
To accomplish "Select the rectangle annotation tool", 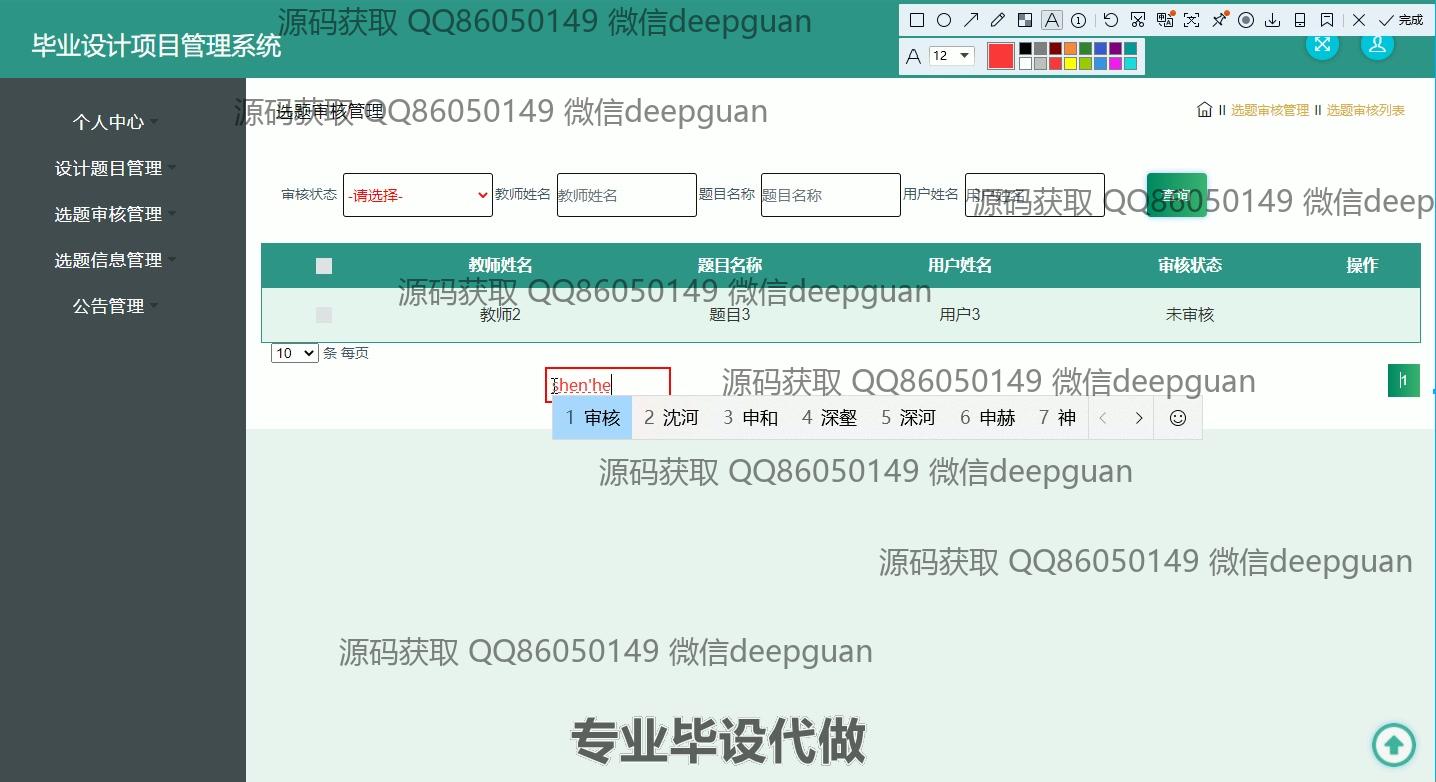I will (x=916, y=20).
